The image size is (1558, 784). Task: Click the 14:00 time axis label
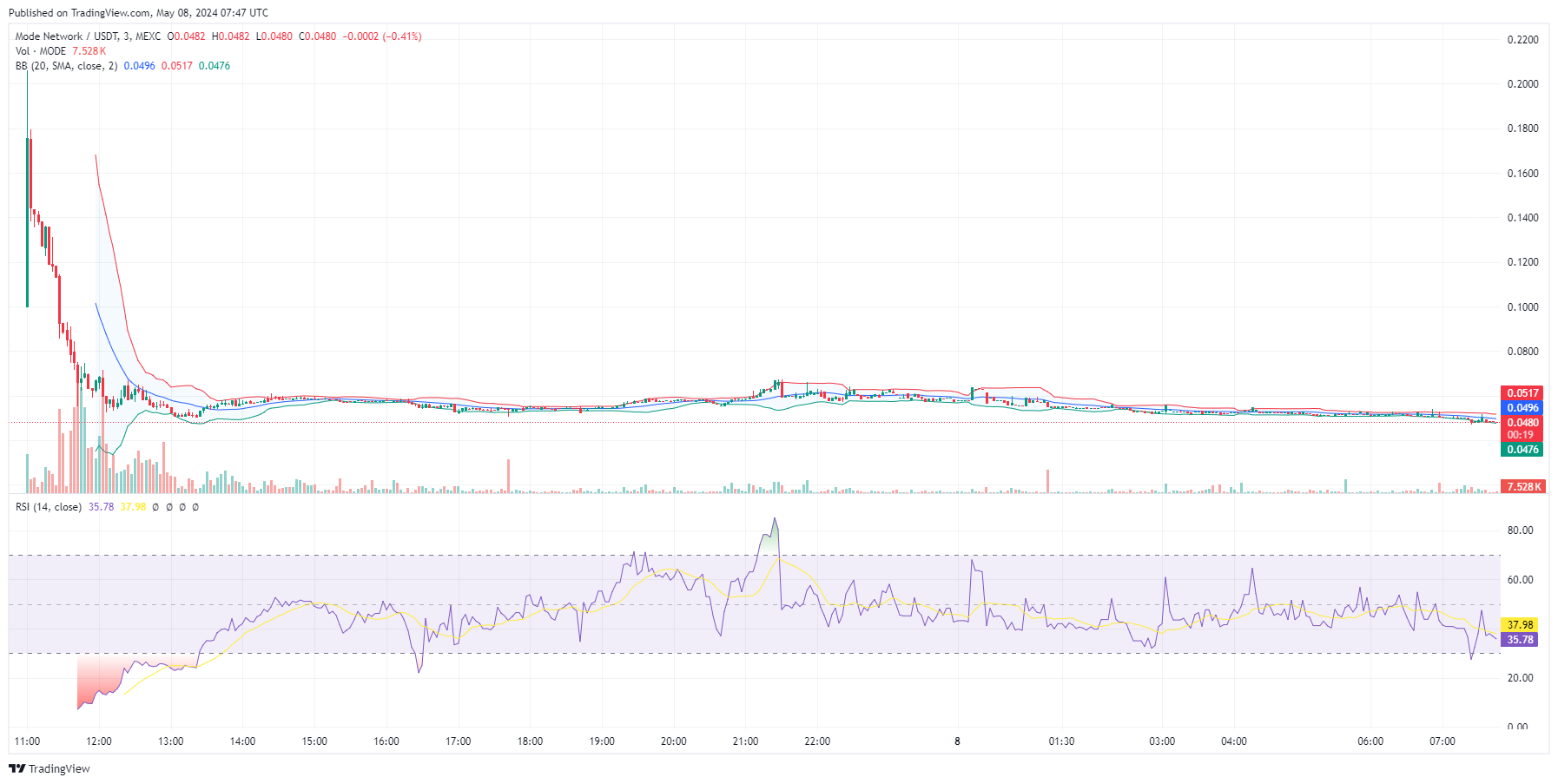click(242, 741)
